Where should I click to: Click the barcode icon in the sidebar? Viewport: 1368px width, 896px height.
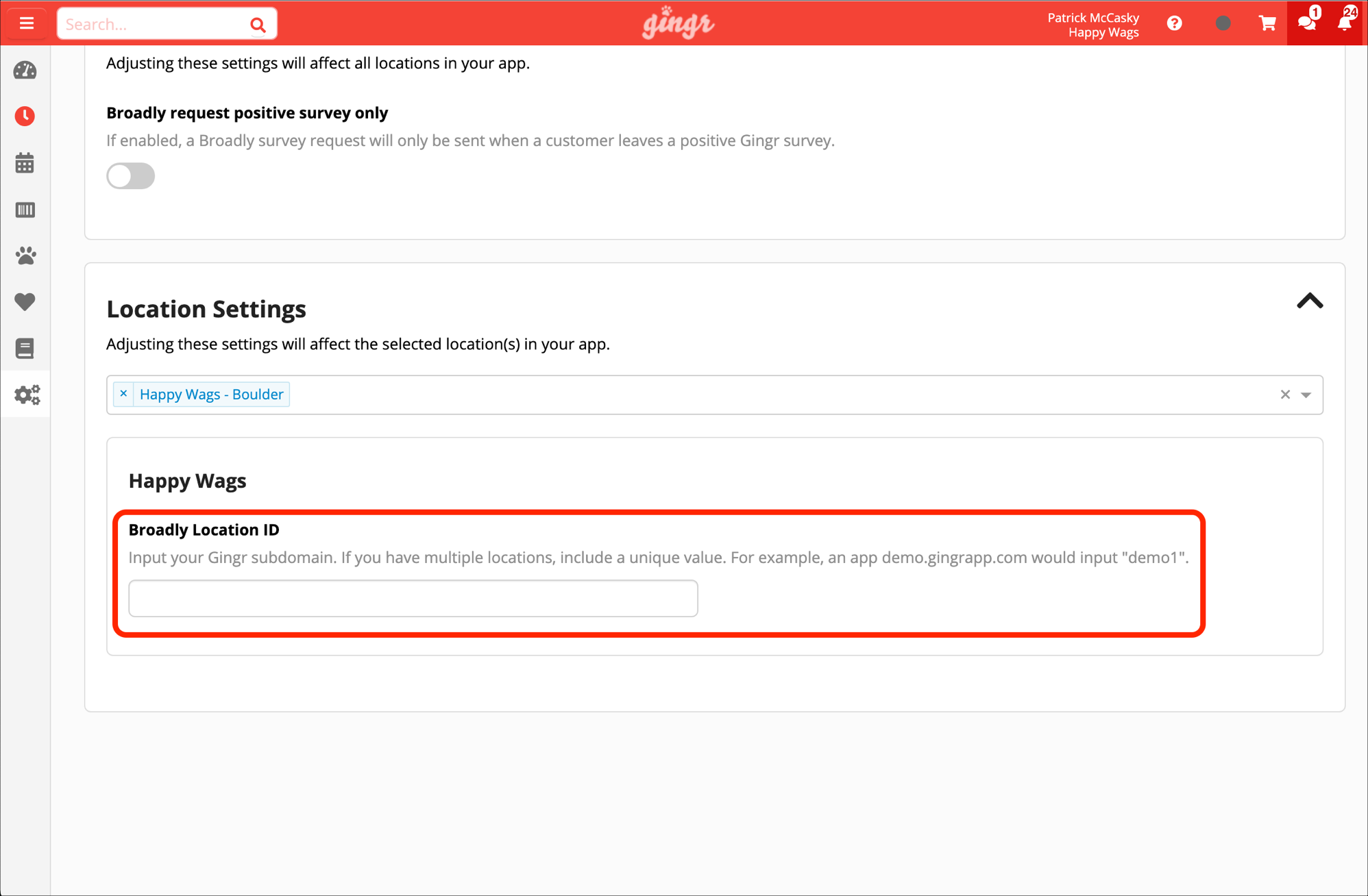[x=25, y=210]
